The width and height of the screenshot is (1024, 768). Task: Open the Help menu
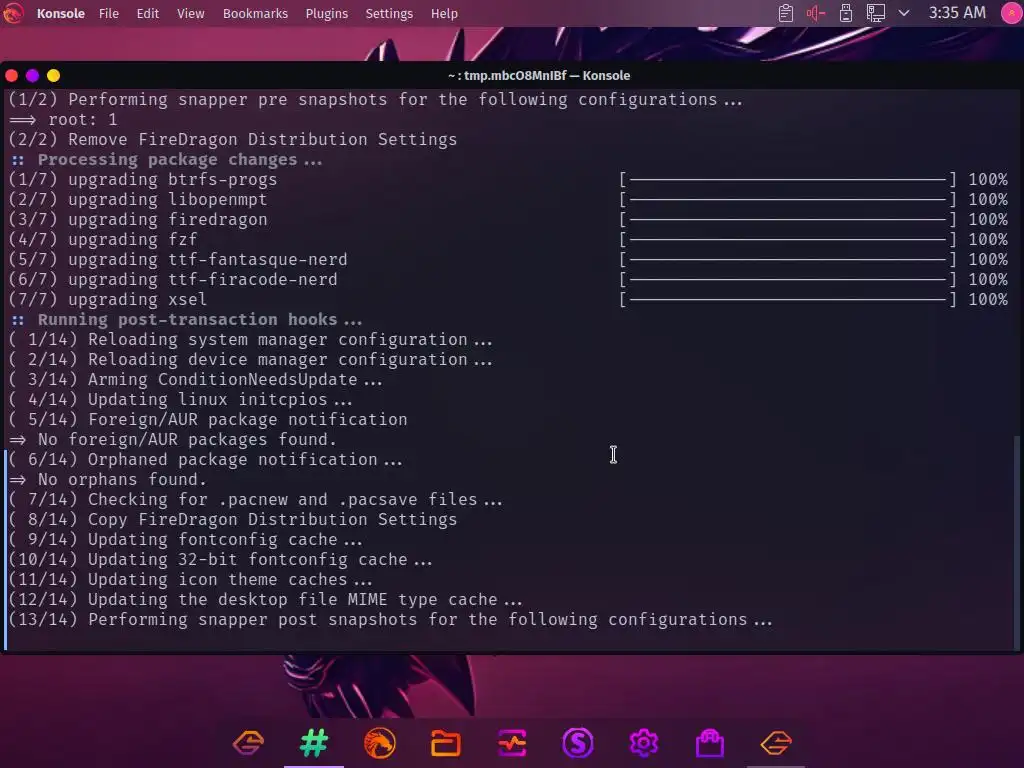pyautogui.click(x=444, y=14)
